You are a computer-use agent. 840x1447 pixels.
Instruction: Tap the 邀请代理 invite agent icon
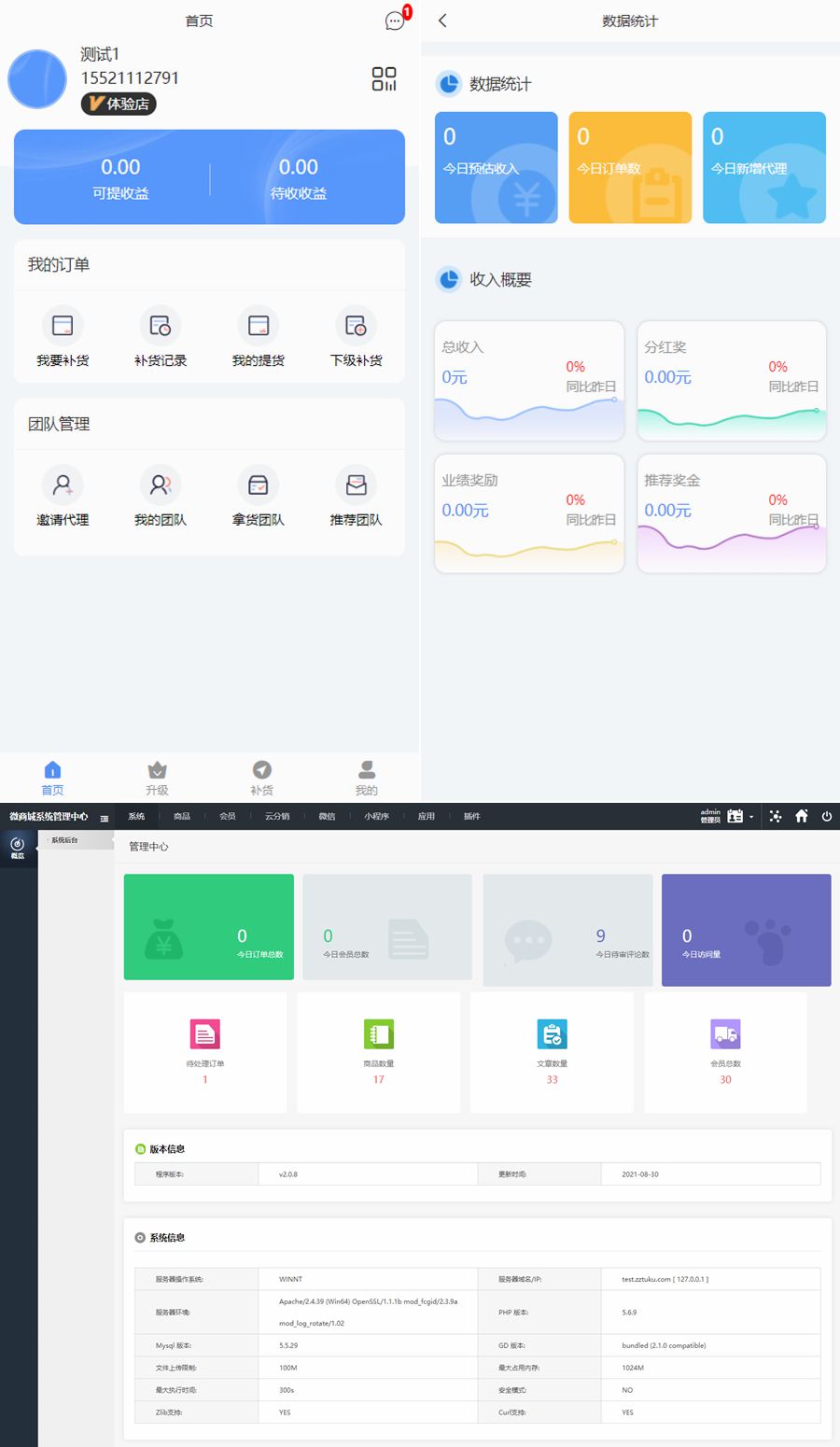(x=63, y=485)
